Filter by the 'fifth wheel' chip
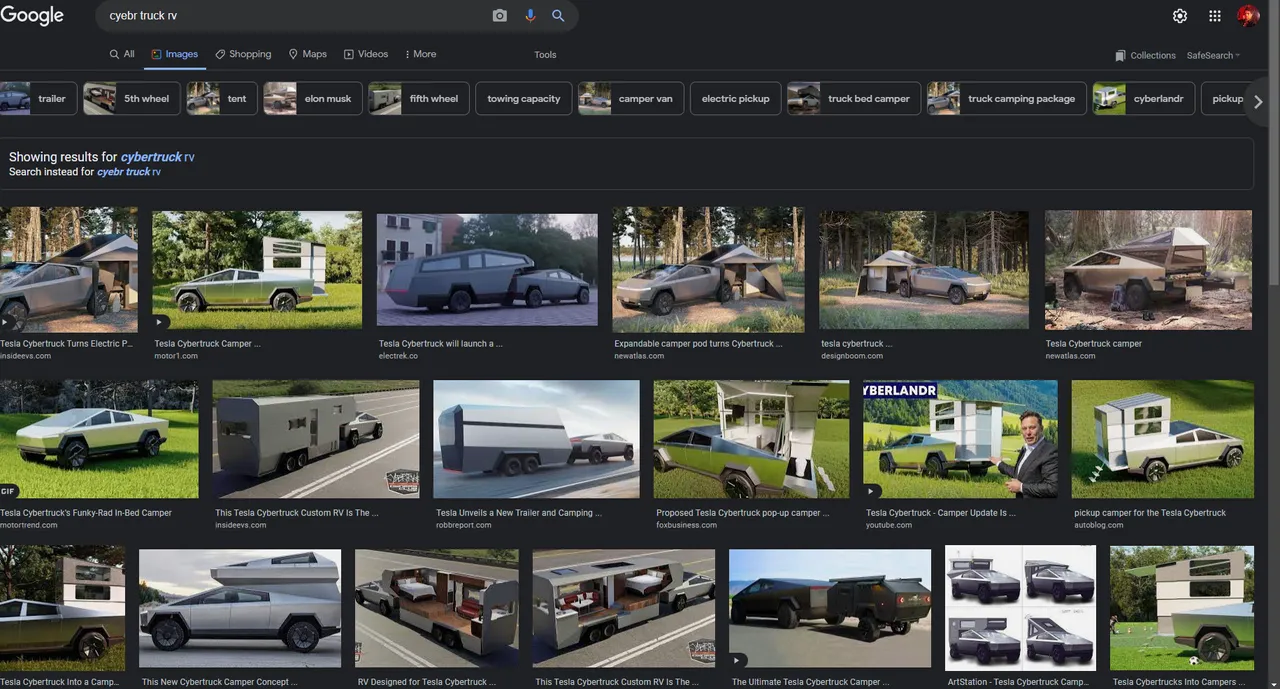1280x689 pixels. 419,99
